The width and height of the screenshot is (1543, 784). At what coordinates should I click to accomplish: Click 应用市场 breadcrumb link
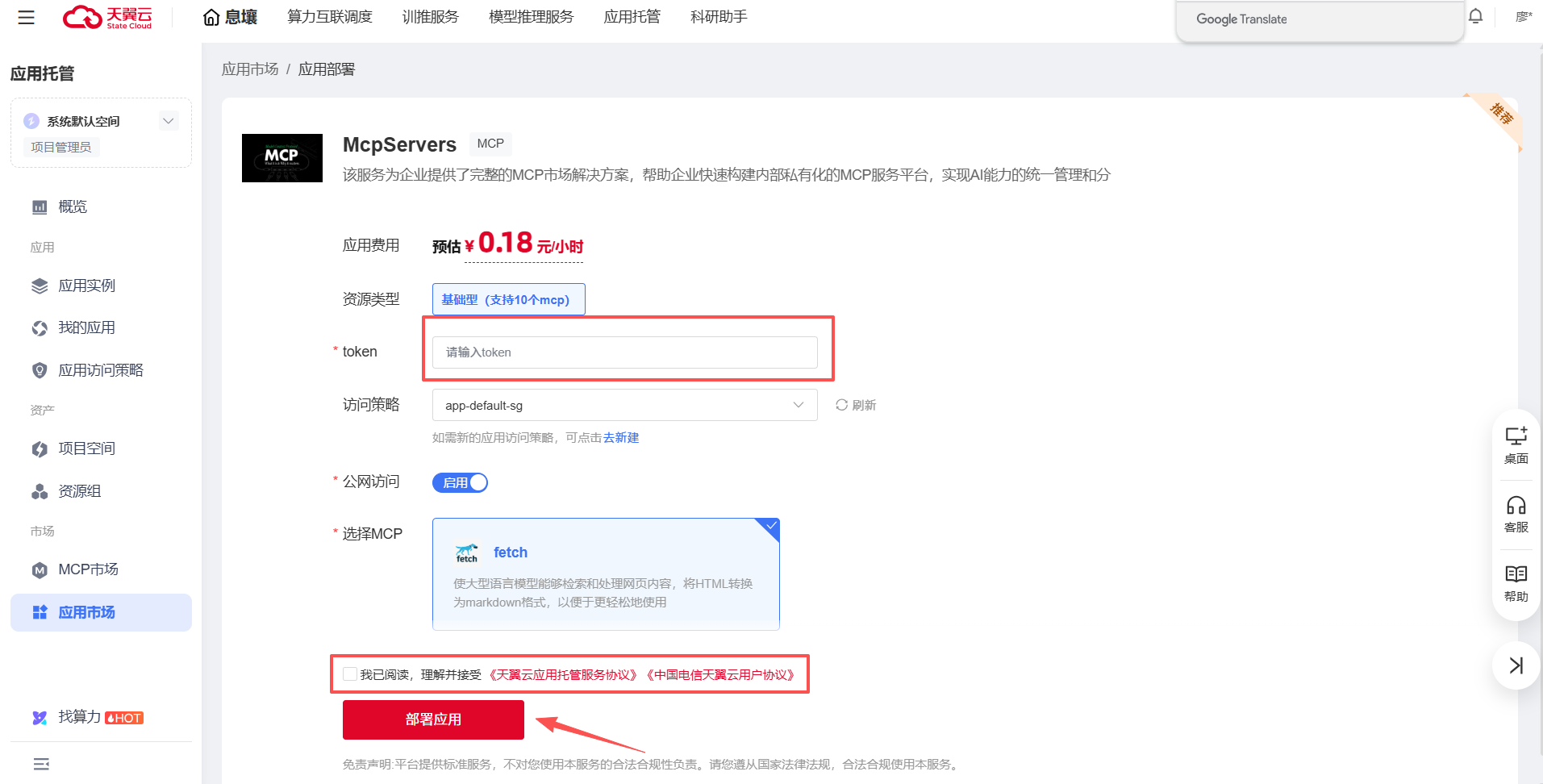pyautogui.click(x=250, y=69)
